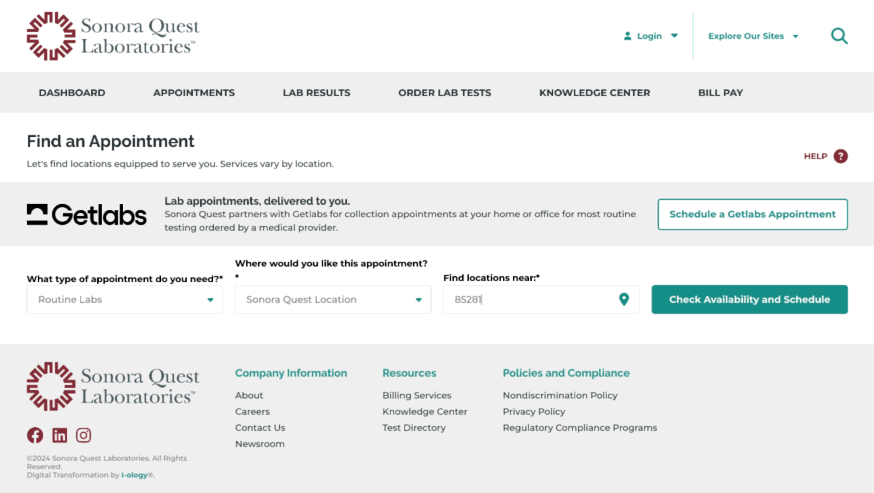Open the Lab Results menu item
This screenshot has height=493, width=874.
pos(317,93)
